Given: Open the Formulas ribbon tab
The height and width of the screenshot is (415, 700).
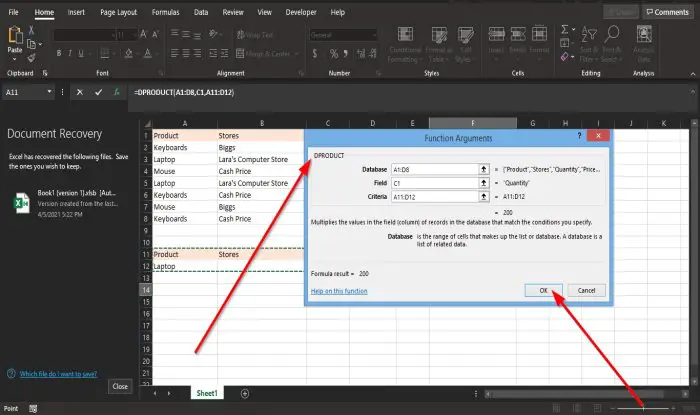Looking at the screenshot, I should tap(165, 12).
